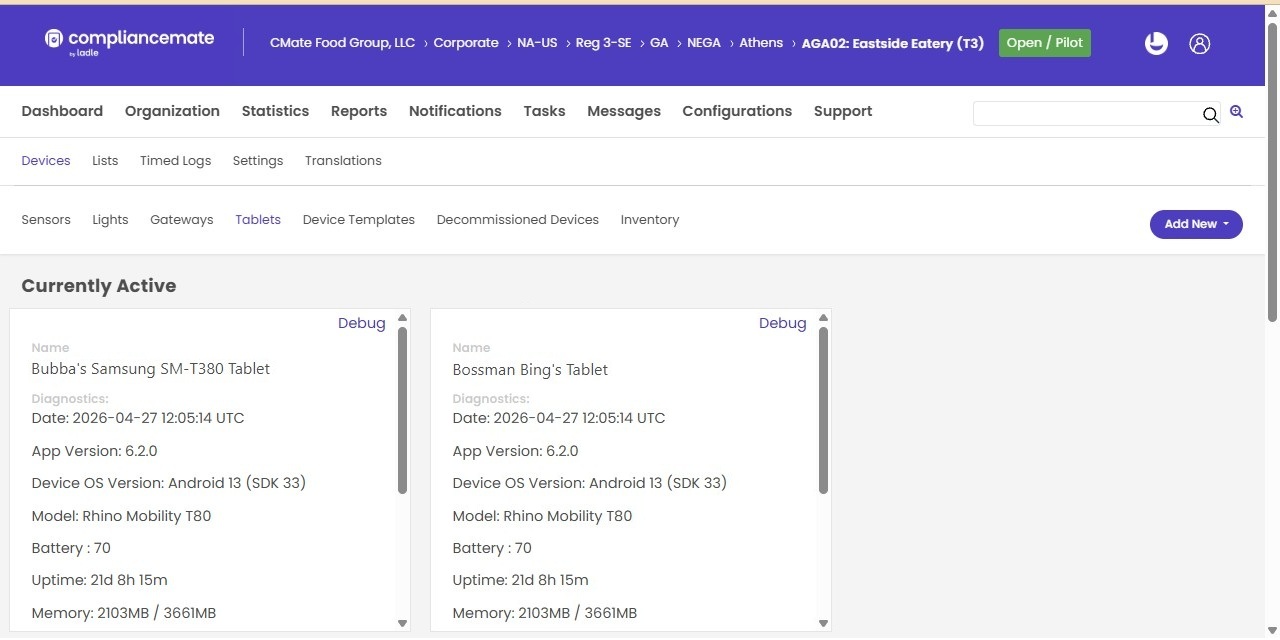Click the search magnifier icon
Viewport: 1280px width, 640px height.
coord(1210,114)
